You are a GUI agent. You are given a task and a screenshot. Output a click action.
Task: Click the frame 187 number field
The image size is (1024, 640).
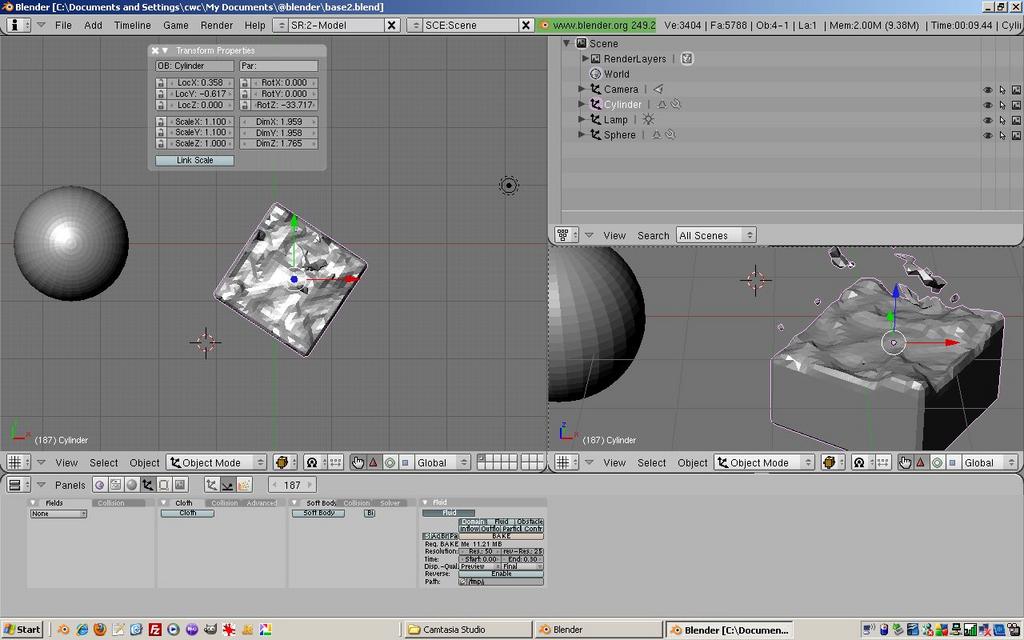coord(292,485)
